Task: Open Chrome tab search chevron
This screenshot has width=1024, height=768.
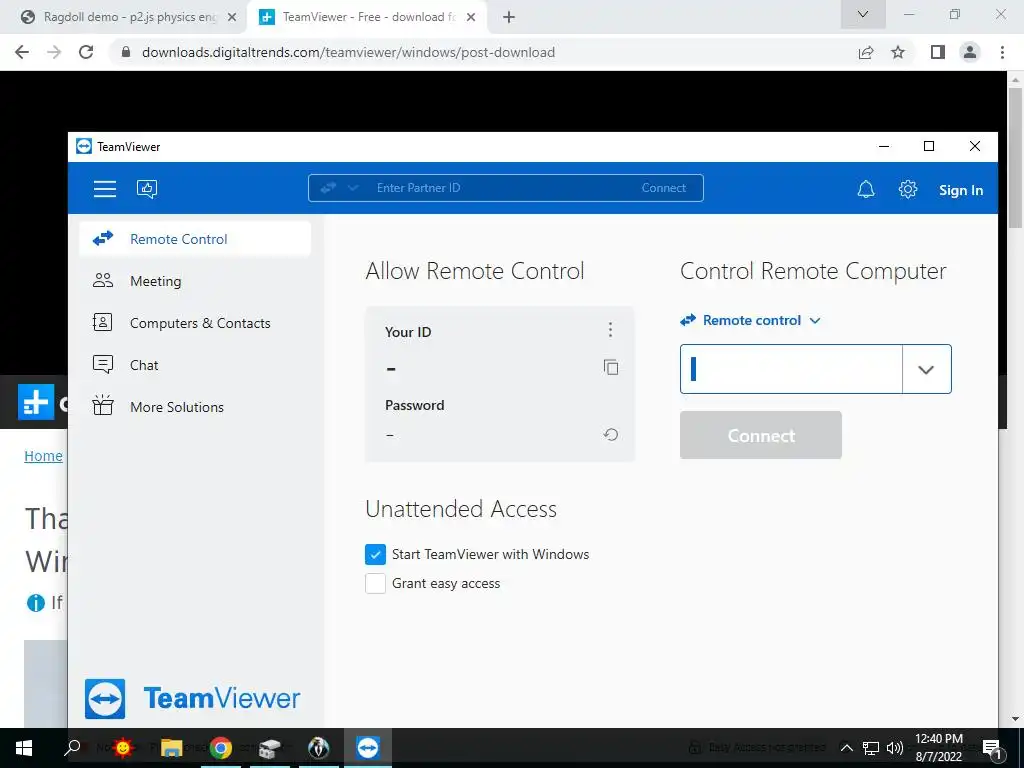Action: (x=863, y=14)
